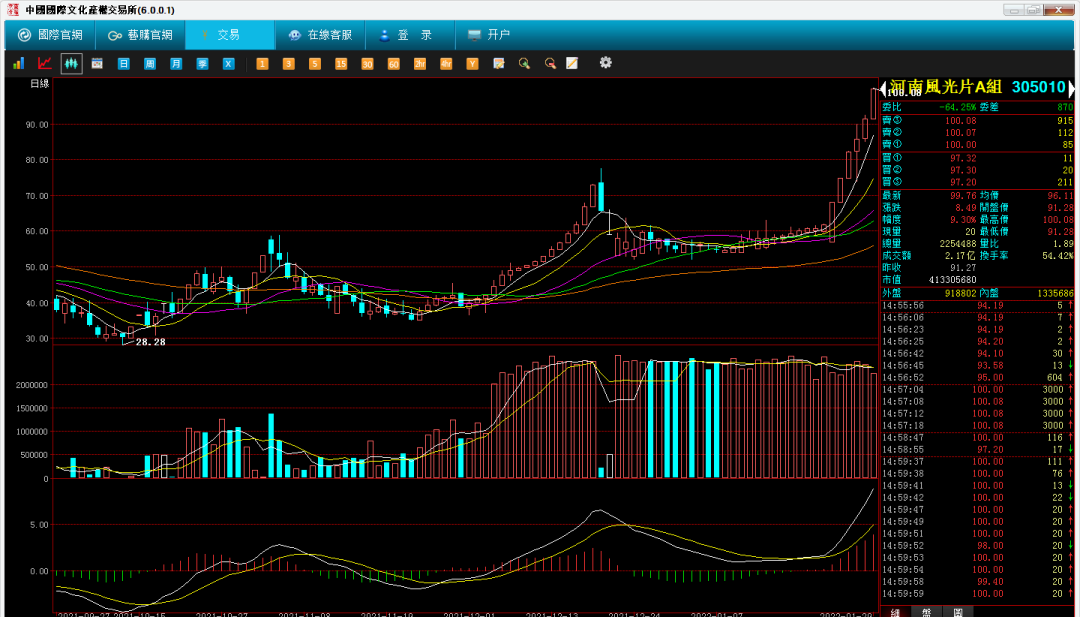Image resolution: width=1080 pixels, height=617 pixels.
Task: Click the 日線 chart label
Action: pos(39,84)
